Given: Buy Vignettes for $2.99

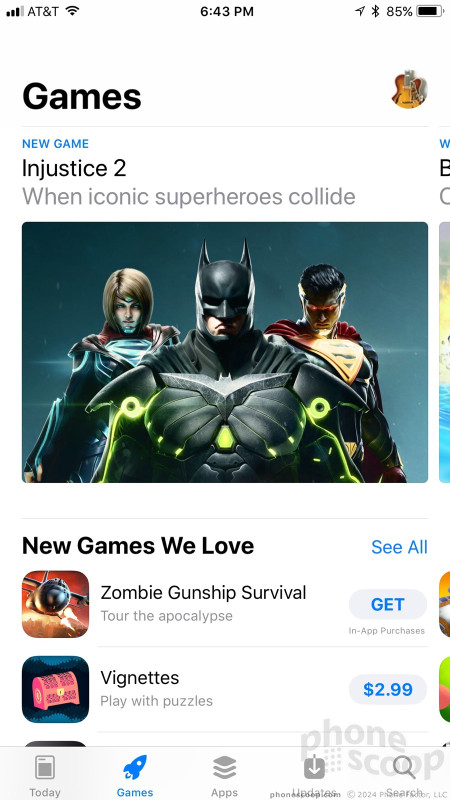Looking at the screenshot, I should [x=388, y=690].
